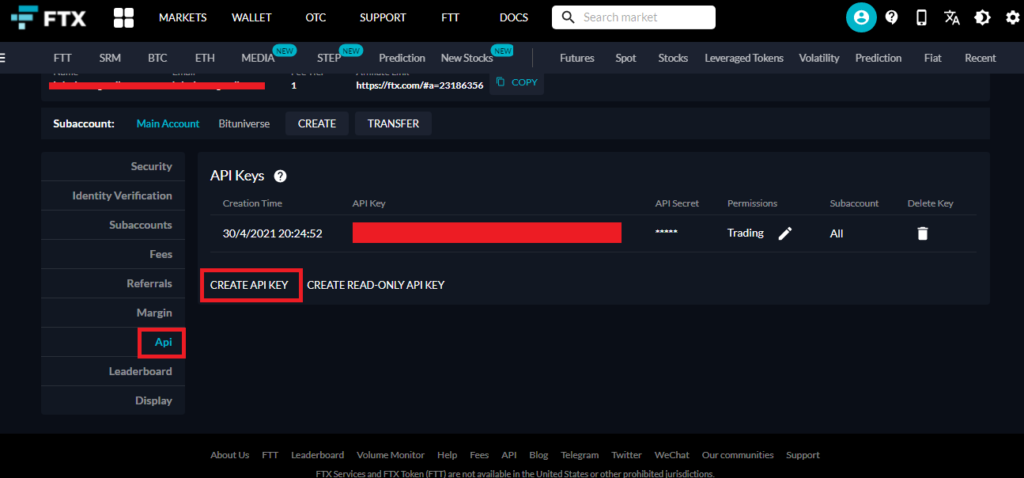Click the hidden API Secret asterisks
Viewport: 1024px width, 478px height.
pos(666,233)
